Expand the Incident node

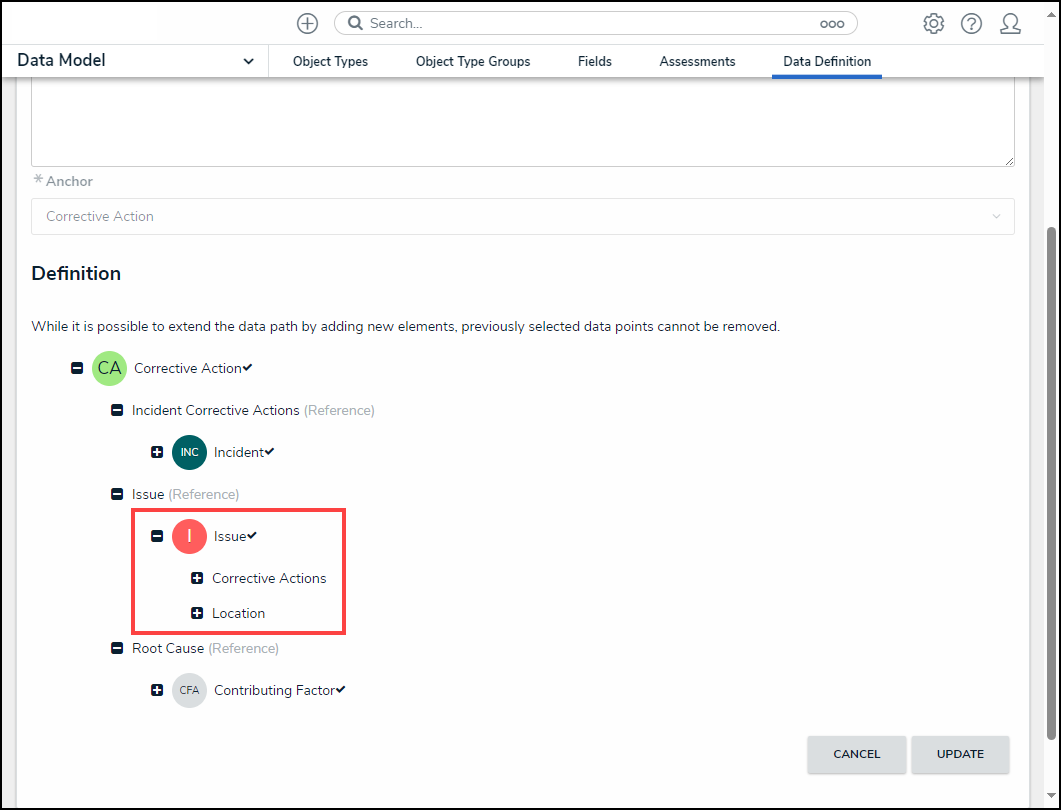click(157, 452)
